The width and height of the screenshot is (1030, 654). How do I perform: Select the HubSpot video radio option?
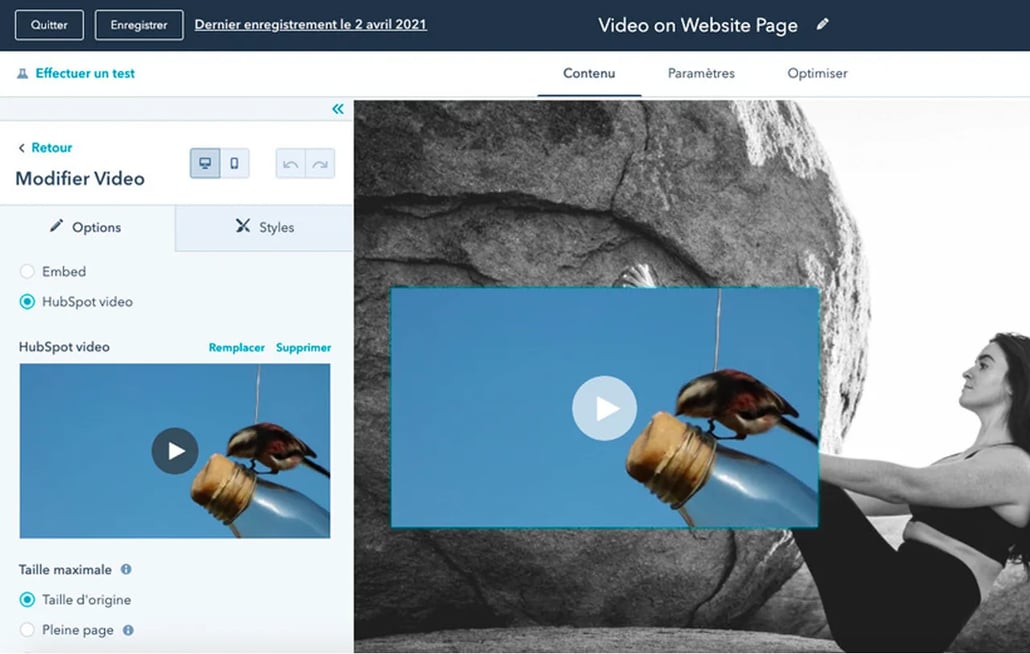coord(27,302)
